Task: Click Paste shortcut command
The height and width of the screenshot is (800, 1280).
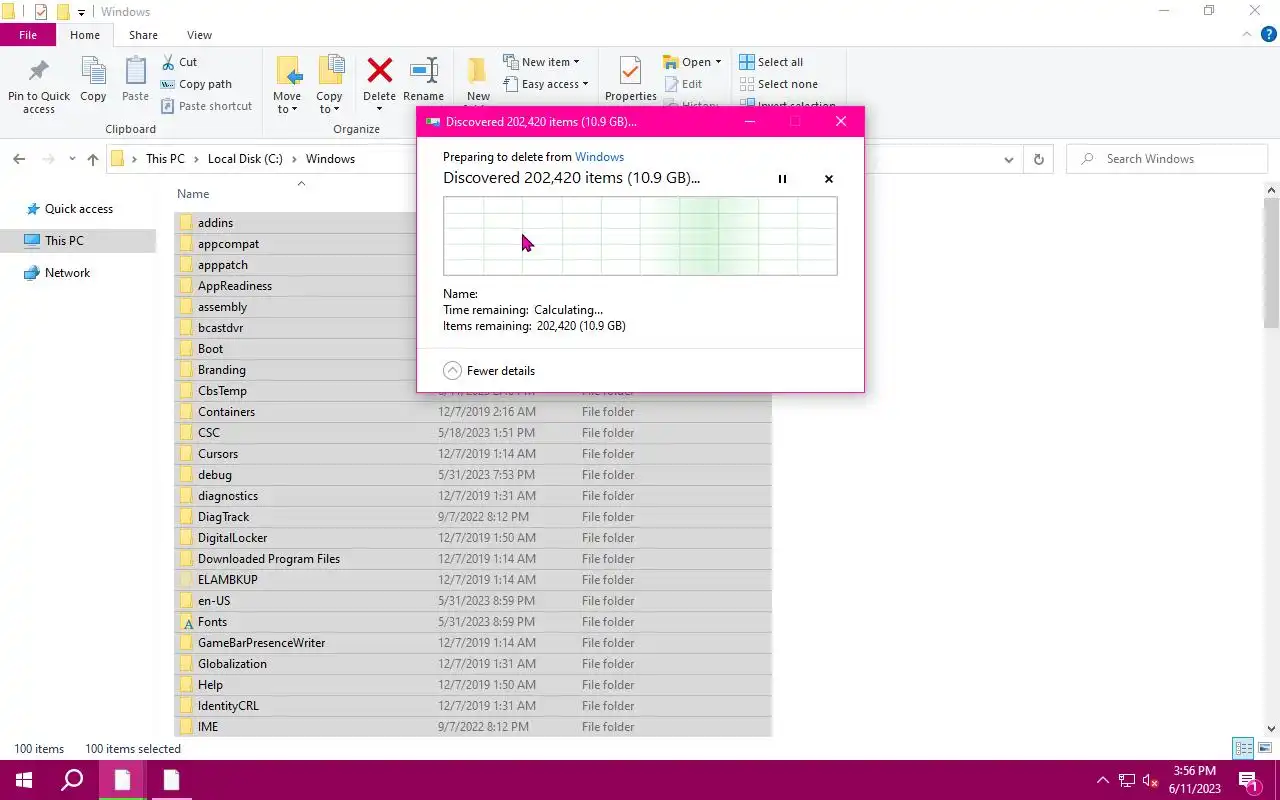Action: click(x=206, y=106)
